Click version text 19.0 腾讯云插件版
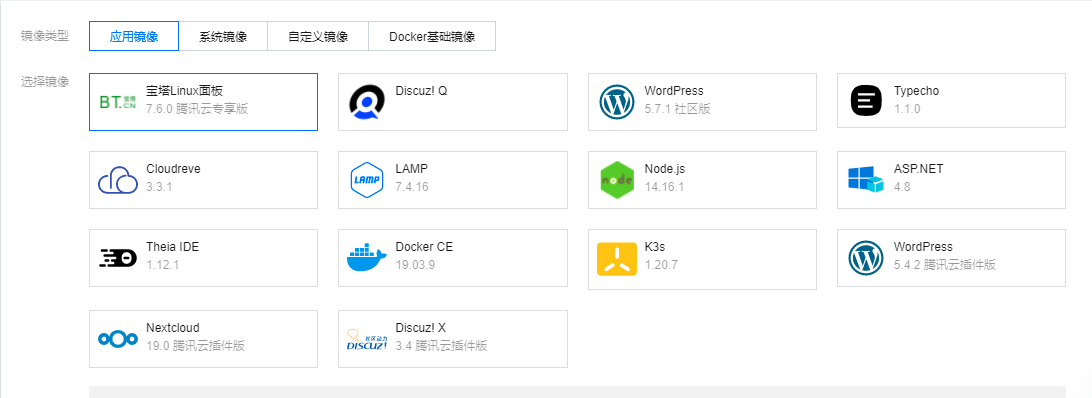 (x=196, y=346)
